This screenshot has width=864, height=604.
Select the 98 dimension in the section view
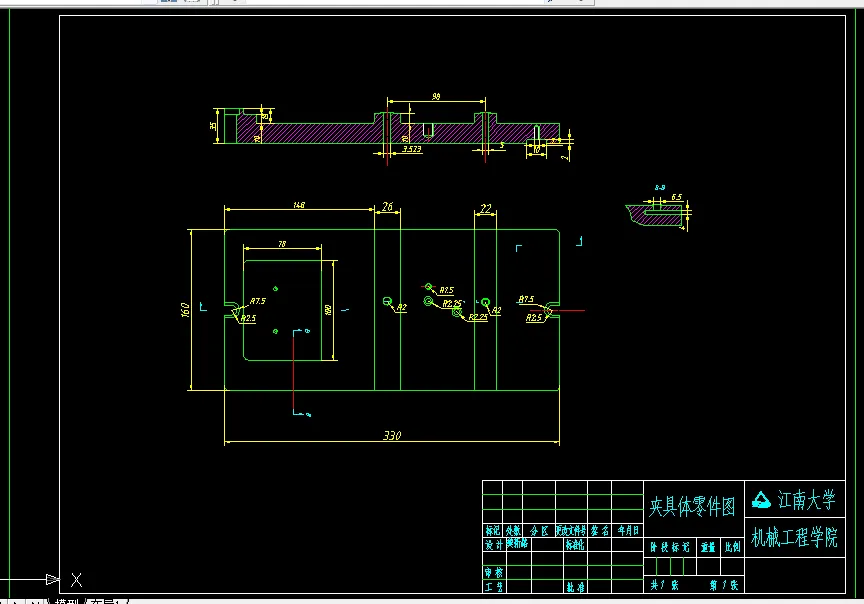tap(436, 96)
